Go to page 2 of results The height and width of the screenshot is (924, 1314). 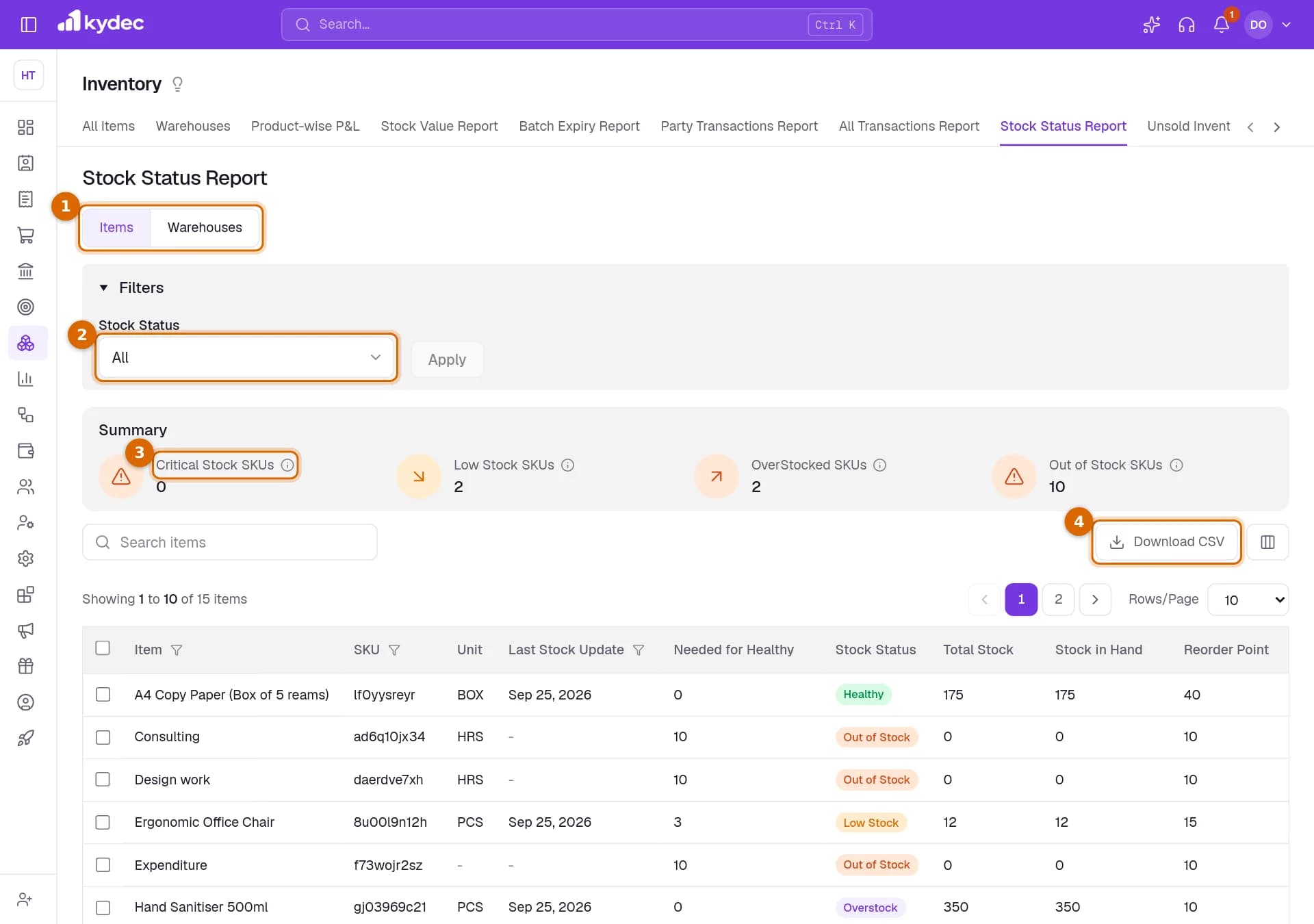[1058, 600]
